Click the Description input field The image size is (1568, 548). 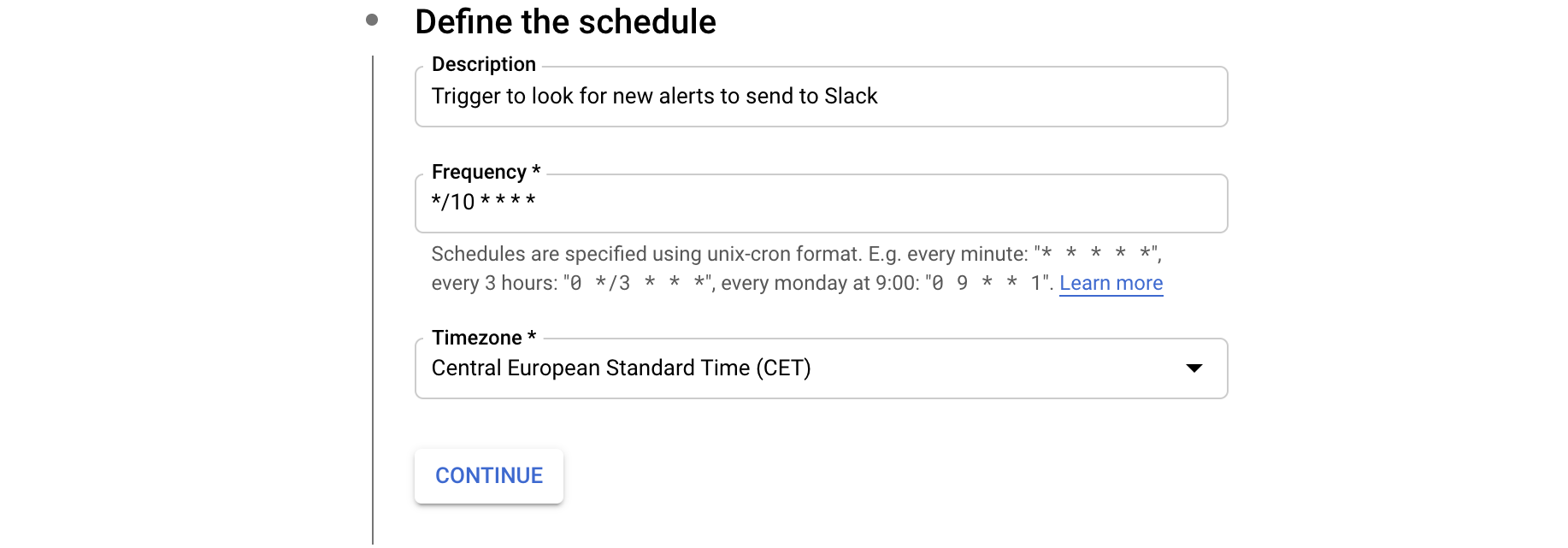[x=1026, y=97]
